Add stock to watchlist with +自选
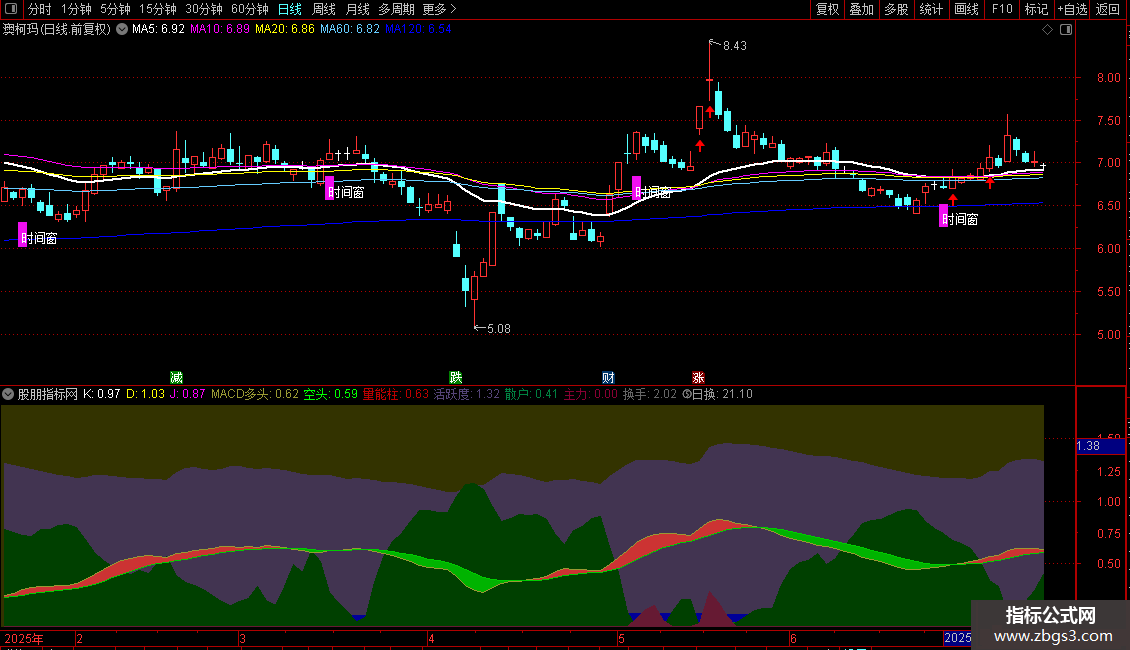Image resolution: width=1130 pixels, height=650 pixels. 1072,9
